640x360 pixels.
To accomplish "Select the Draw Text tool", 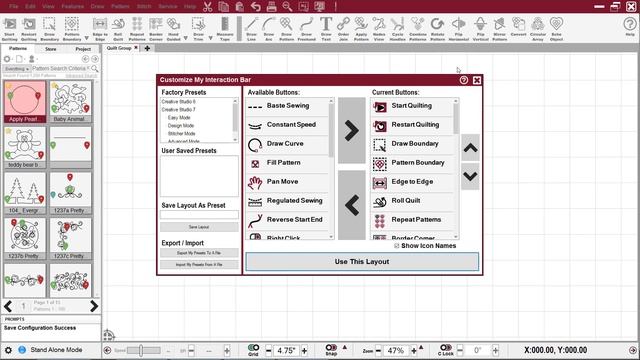I will point(326,29).
